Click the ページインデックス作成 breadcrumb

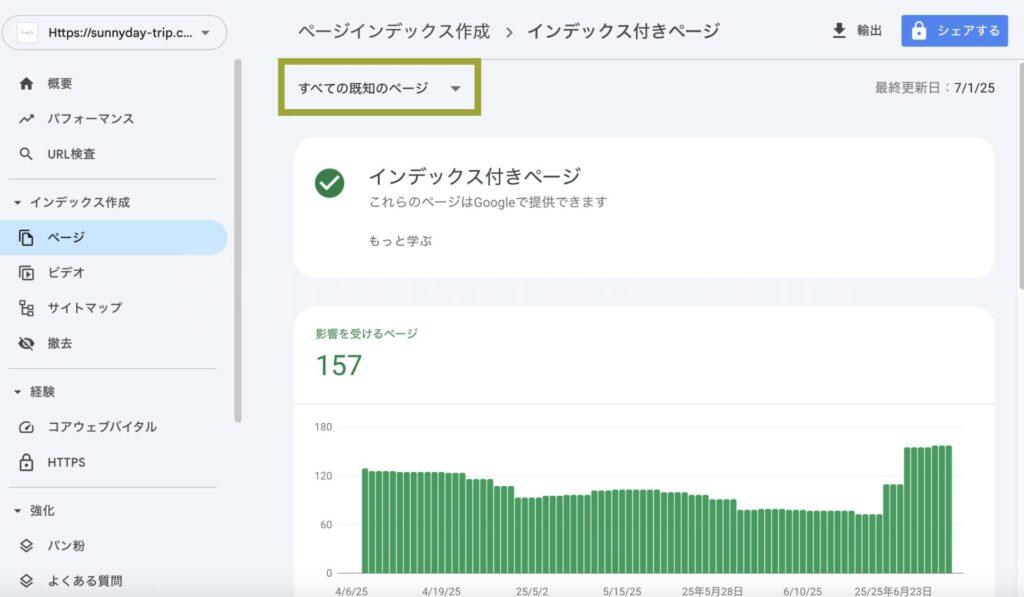point(394,31)
